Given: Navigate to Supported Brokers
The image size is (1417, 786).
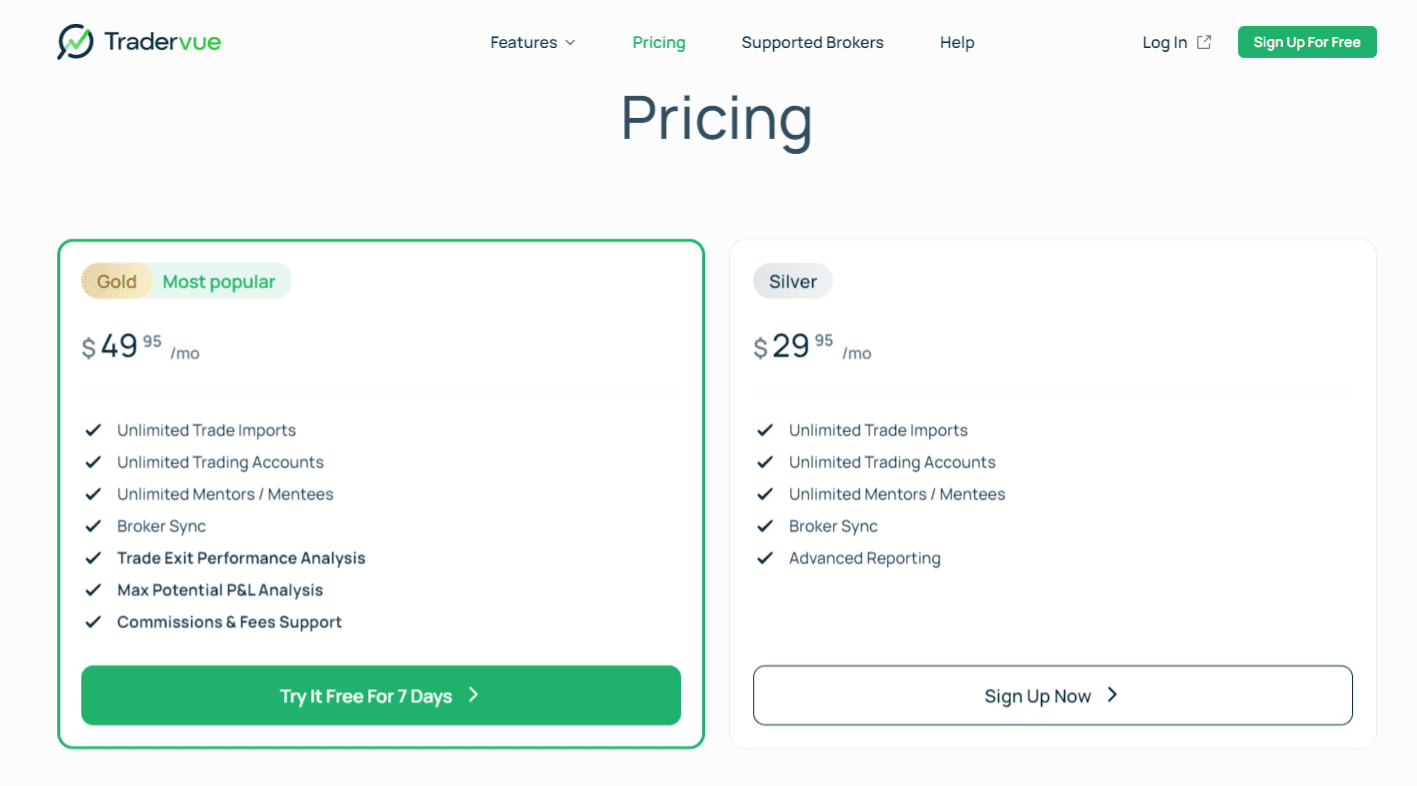Looking at the screenshot, I should pyautogui.click(x=812, y=42).
